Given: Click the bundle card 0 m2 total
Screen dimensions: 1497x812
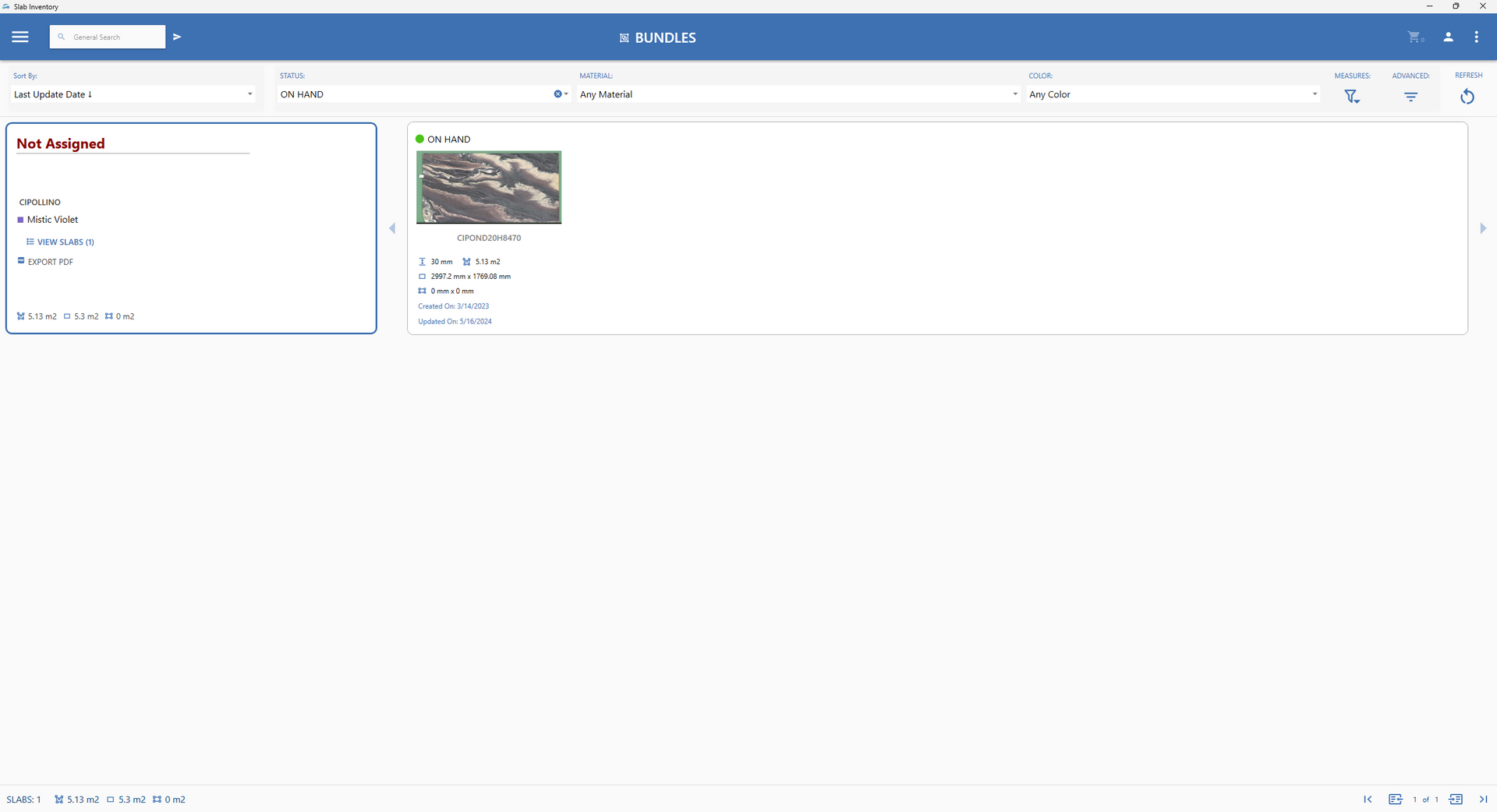Looking at the screenshot, I should click(126, 316).
